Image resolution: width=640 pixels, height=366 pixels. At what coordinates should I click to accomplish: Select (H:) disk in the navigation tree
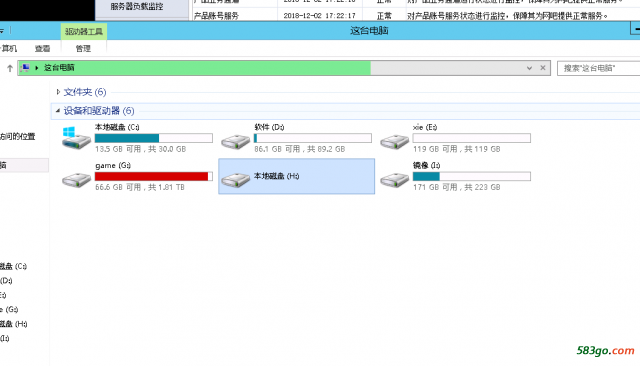pos(13,324)
